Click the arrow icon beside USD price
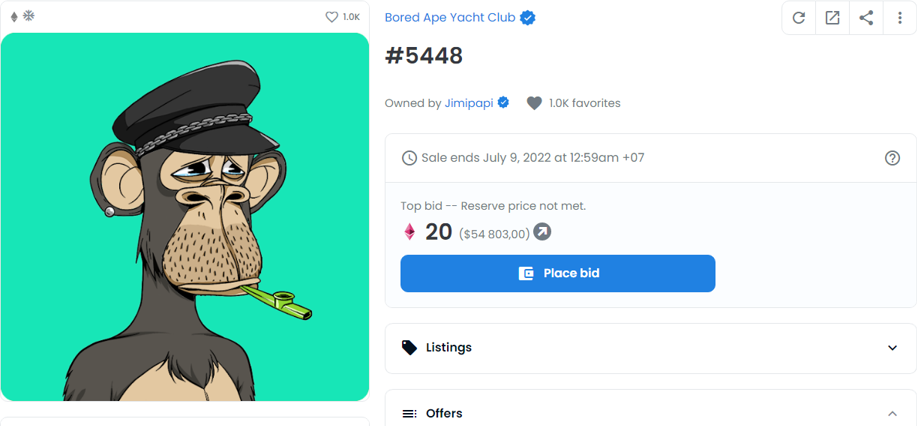 (x=542, y=232)
